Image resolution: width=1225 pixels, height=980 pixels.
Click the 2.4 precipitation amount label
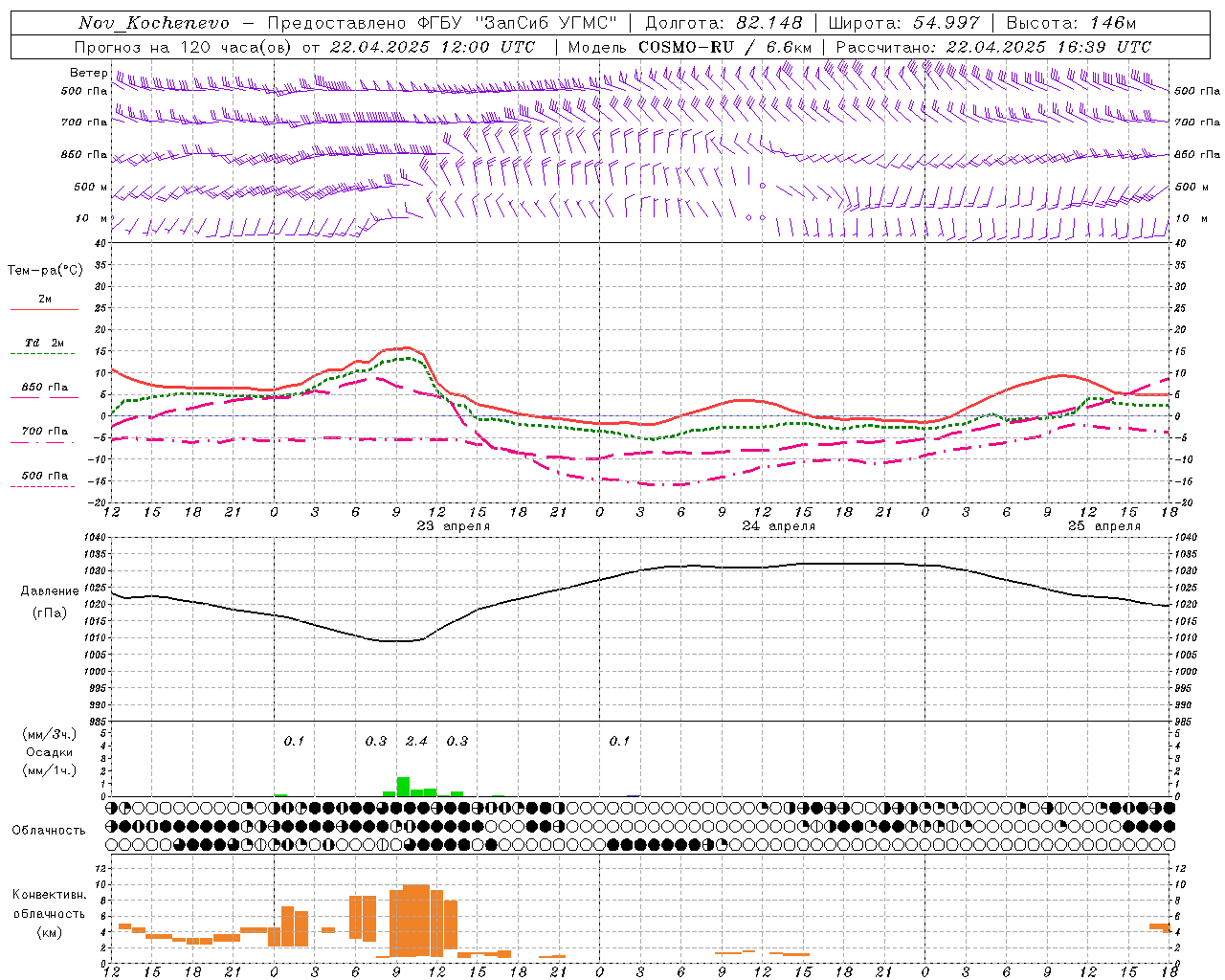coord(416,741)
